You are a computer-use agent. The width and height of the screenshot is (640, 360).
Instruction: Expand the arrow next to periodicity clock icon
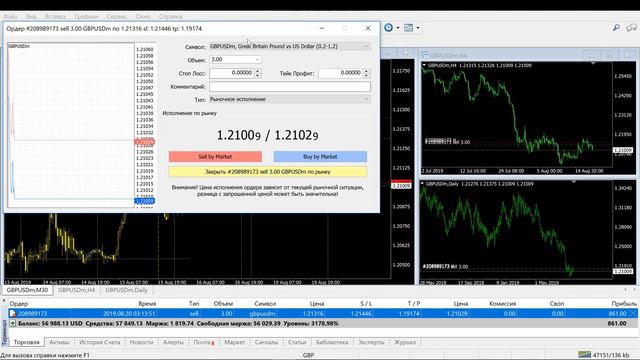tap(398, 28)
